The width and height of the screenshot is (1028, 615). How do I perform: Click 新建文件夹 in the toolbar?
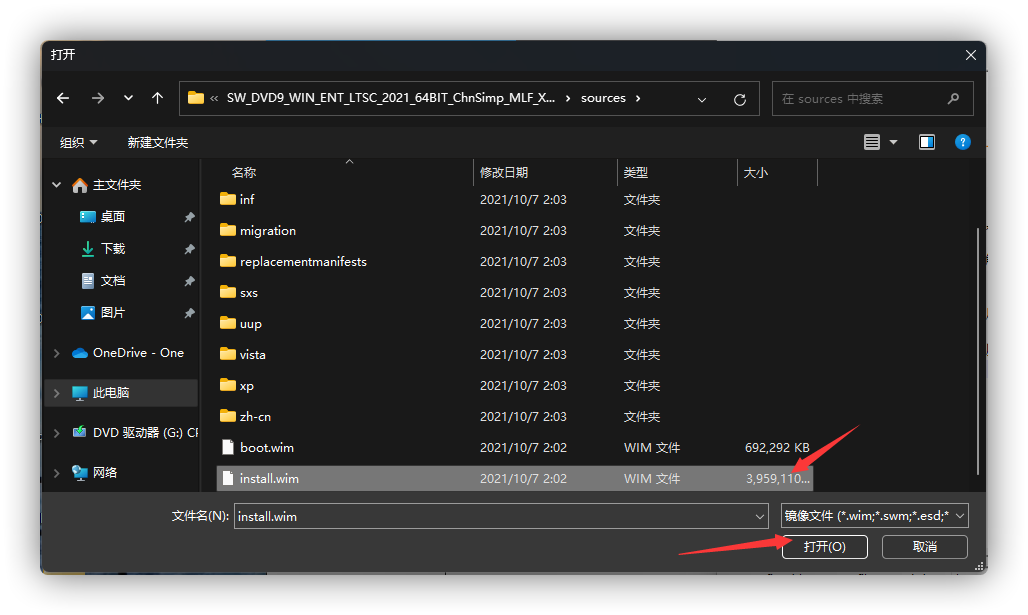click(157, 142)
